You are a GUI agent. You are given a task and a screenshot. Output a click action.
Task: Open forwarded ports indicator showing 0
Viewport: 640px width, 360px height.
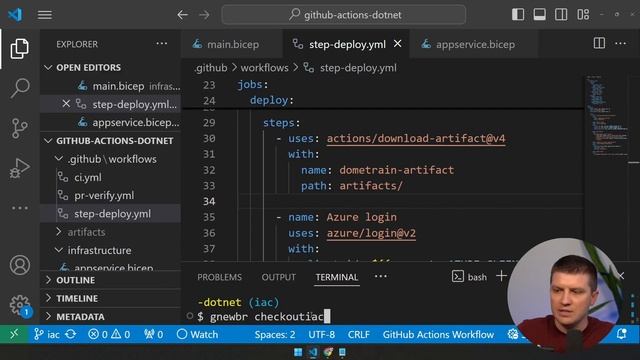click(x=153, y=334)
